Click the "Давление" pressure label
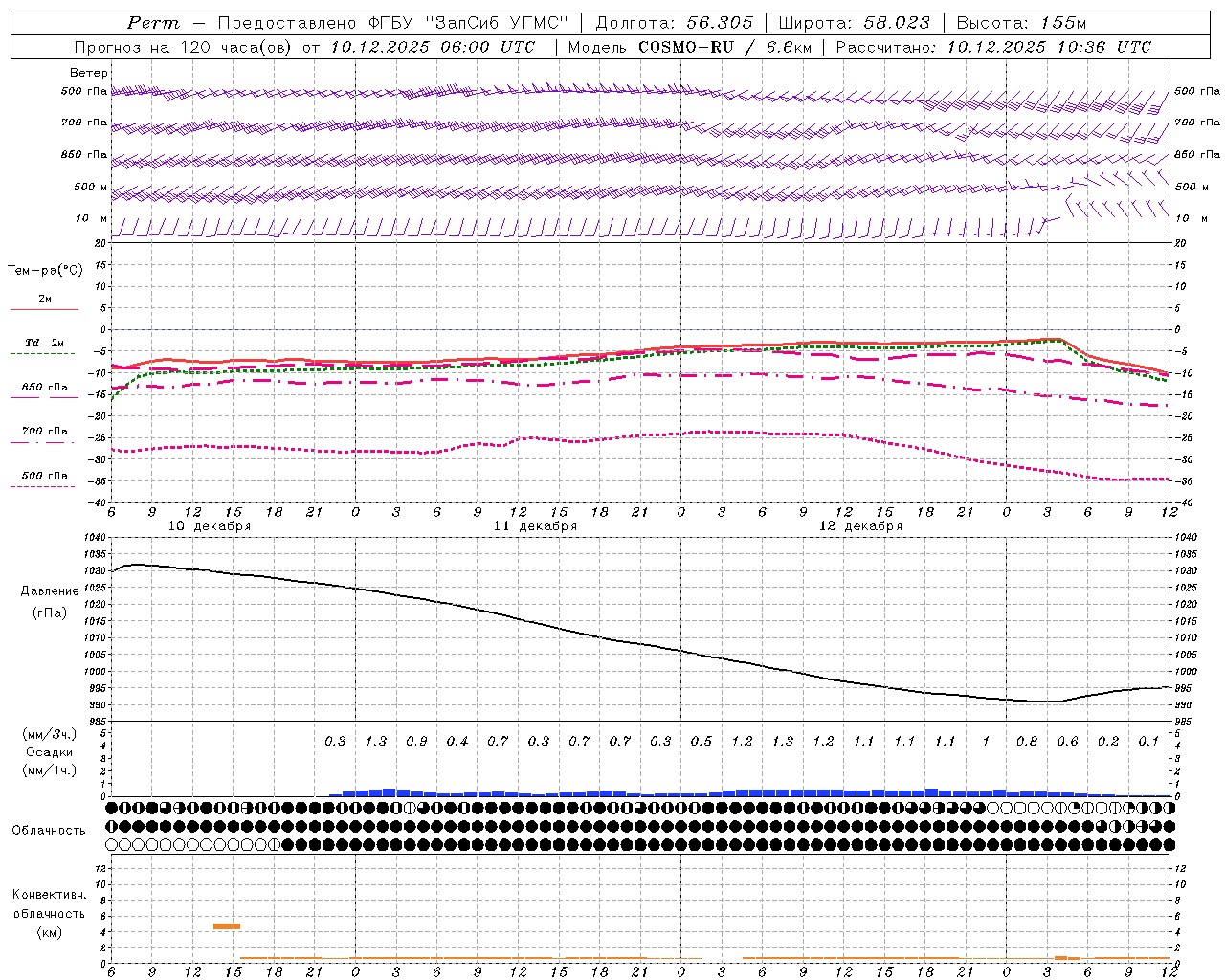The height and width of the screenshot is (980, 1225). click(50, 591)
